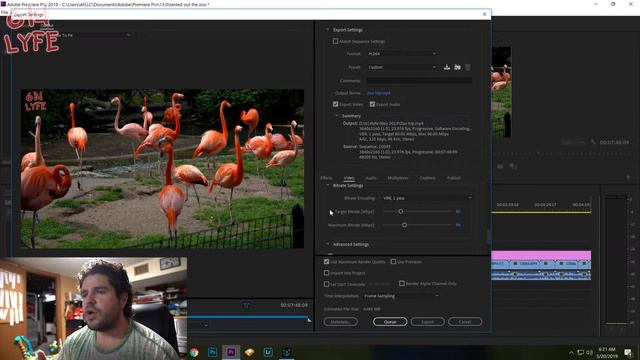
Task: Toggle Match Sequence Settings checkbox
Action: tap(336, 41)
